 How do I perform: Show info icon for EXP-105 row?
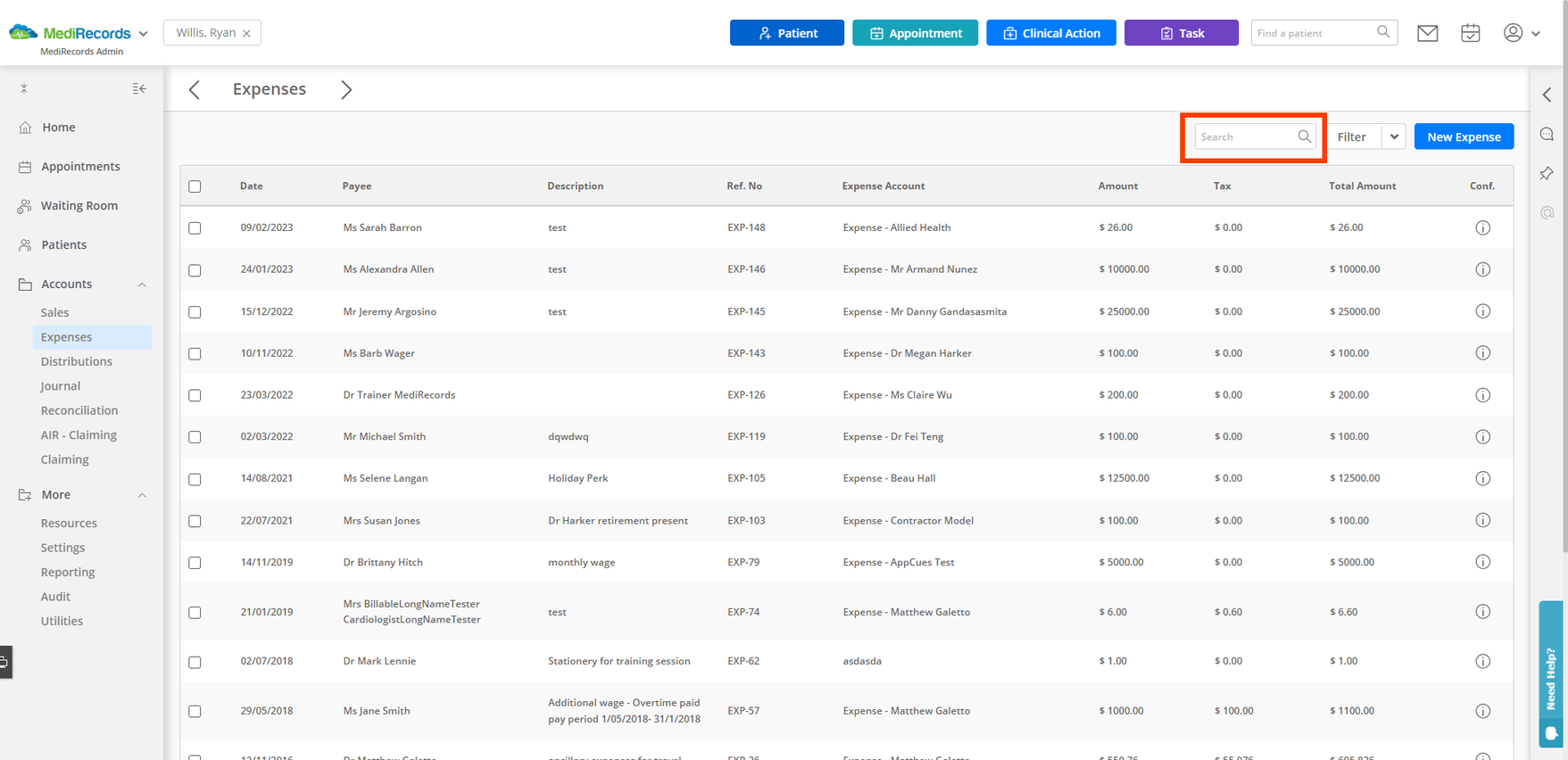click(x=1482, y=478)
